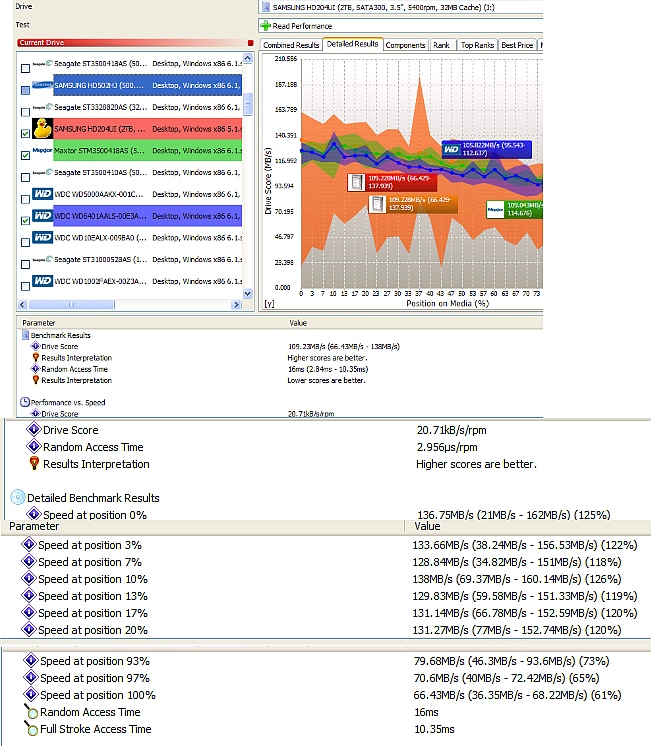Select Speed at position 17% row

click(x=326, y=613)
